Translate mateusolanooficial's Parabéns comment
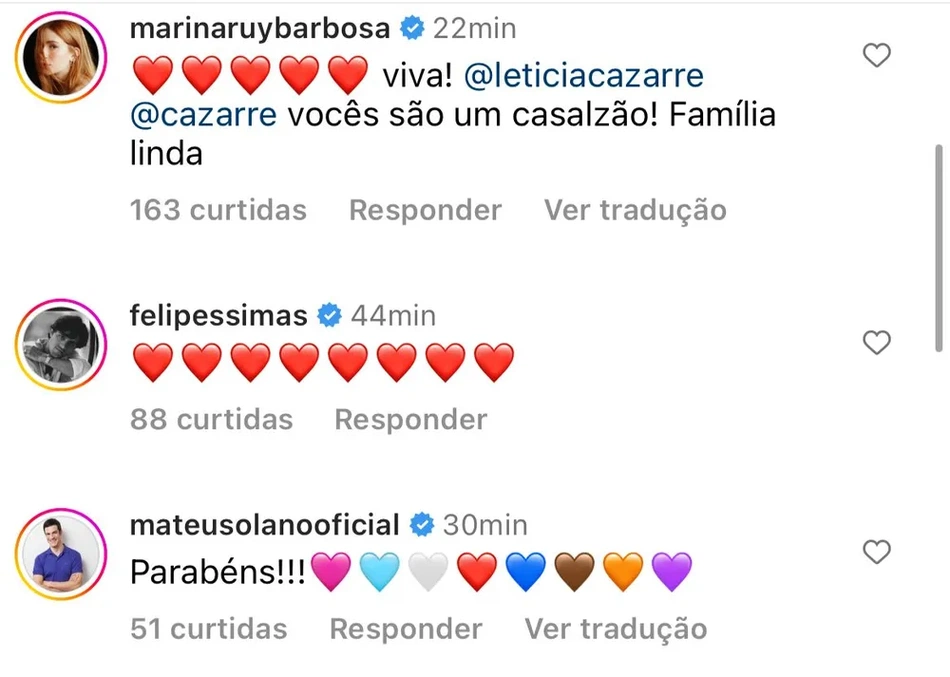This screenshot has width=950, height=677. click(616, 629)
